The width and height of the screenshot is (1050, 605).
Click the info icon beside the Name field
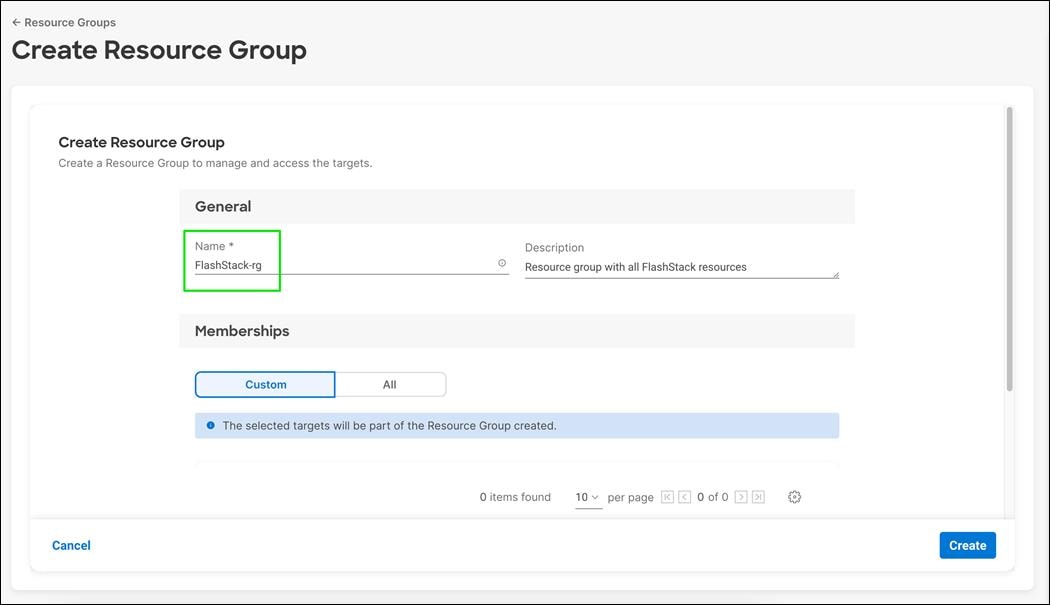coord(502,262)
